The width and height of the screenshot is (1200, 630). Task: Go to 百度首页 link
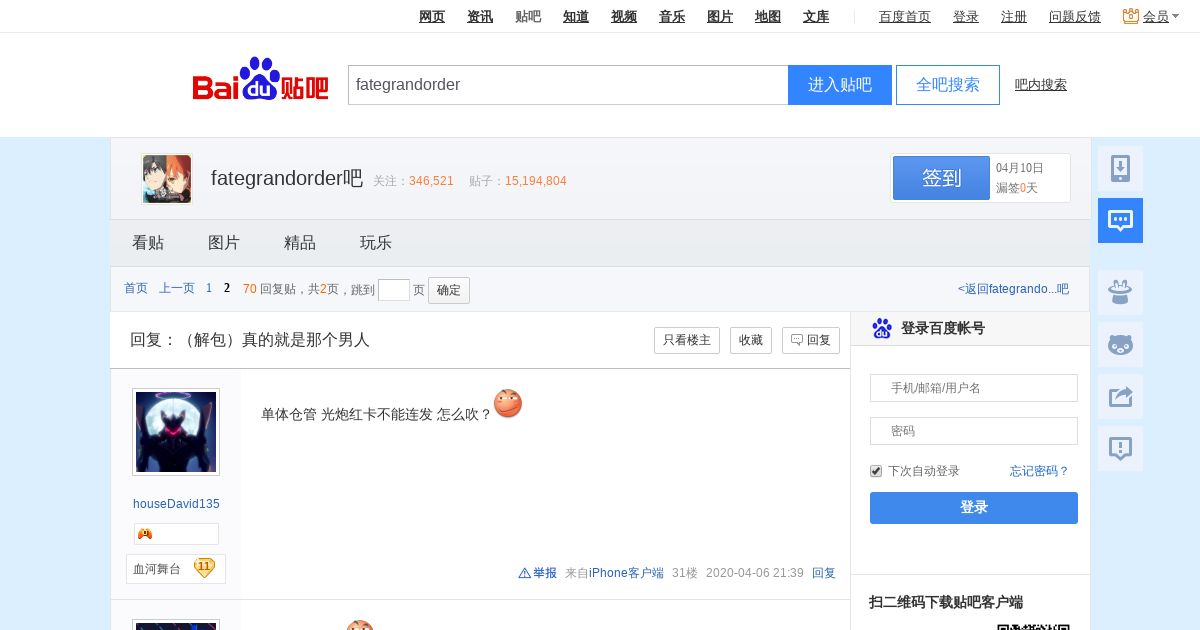(x=905, y=16)
